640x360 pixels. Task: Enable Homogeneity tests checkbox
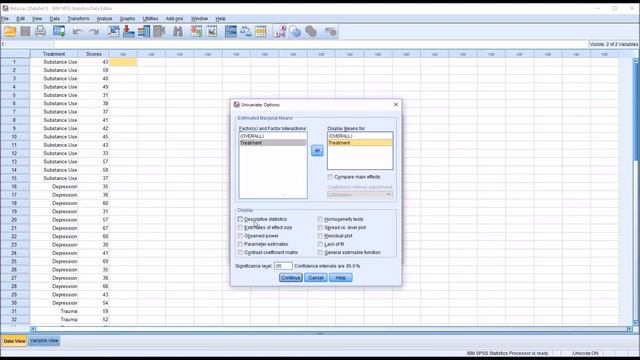(x=320, y=219)
